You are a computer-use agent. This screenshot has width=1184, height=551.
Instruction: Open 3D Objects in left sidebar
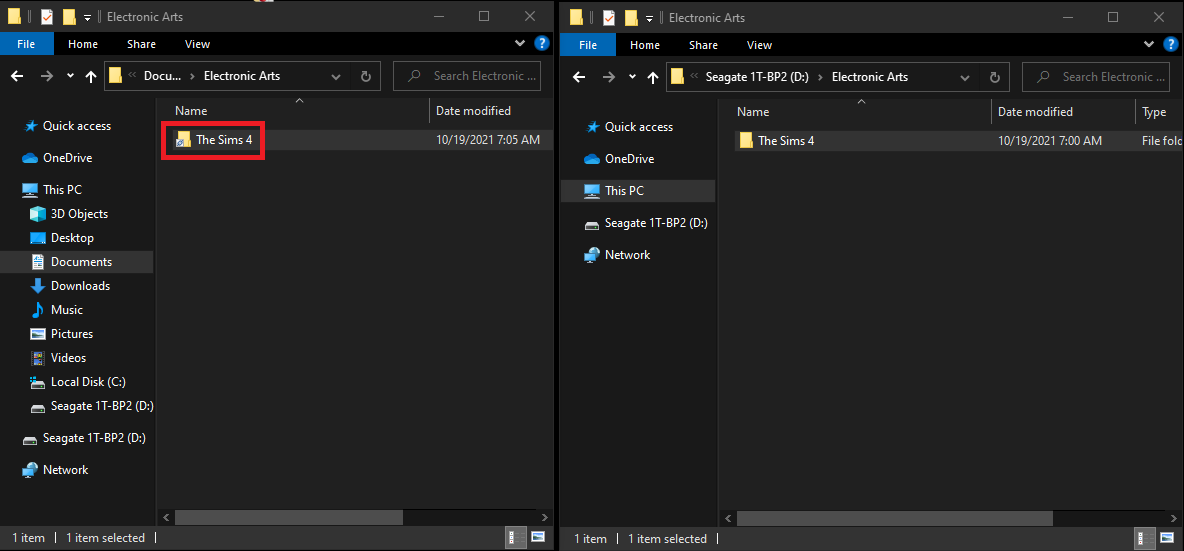79,214
